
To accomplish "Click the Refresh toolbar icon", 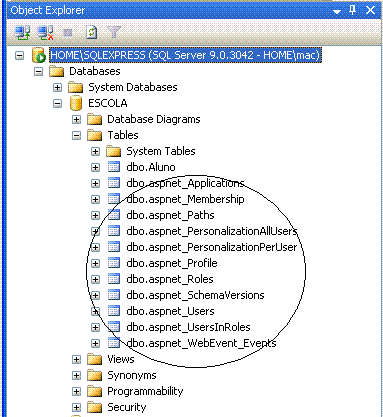I will [91, 33].
